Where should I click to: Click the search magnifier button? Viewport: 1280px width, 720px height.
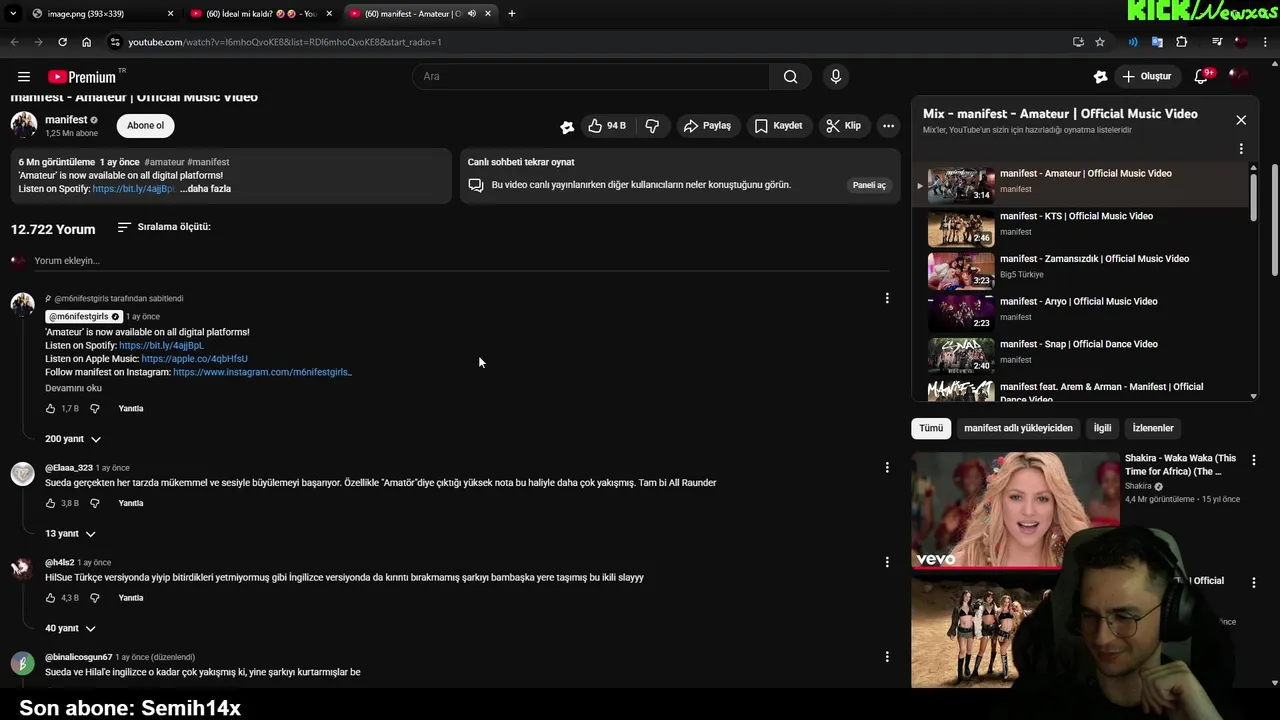(790, 77)
